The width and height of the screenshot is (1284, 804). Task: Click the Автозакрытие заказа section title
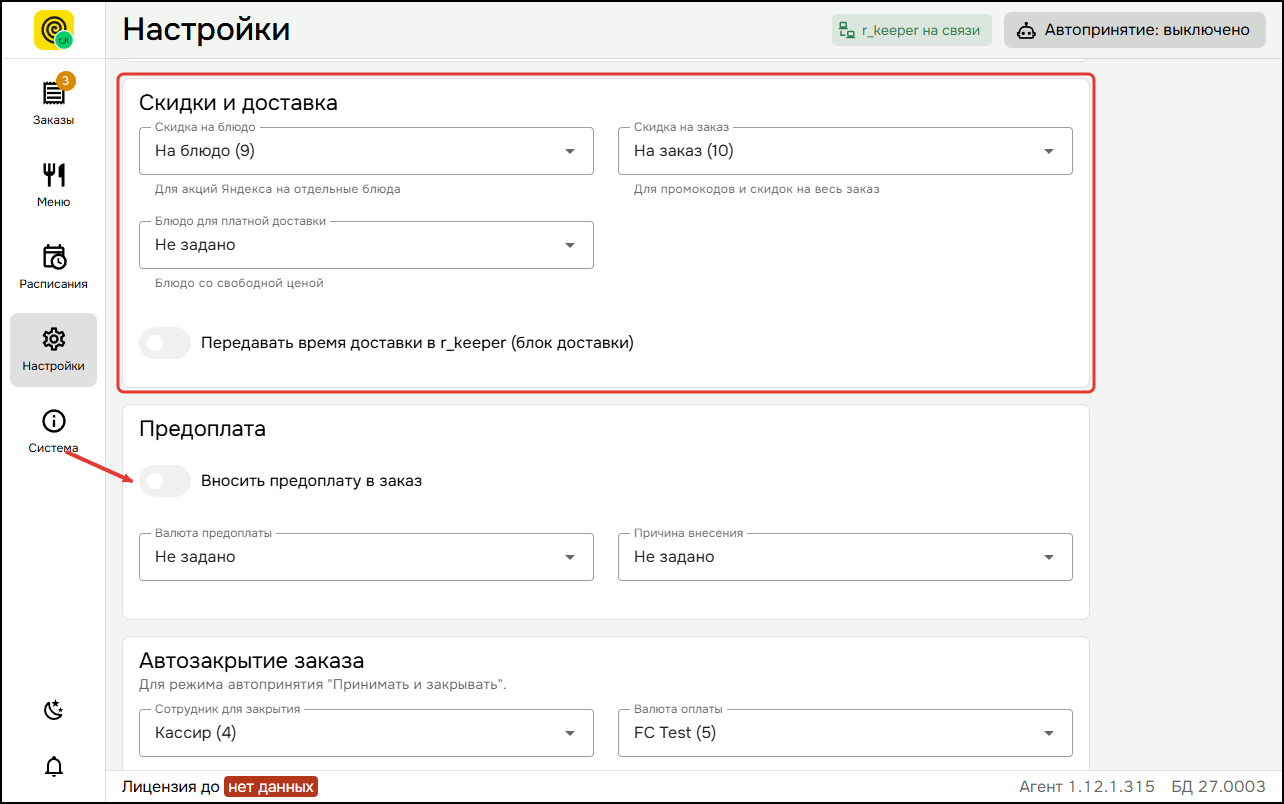coord(252,661)
